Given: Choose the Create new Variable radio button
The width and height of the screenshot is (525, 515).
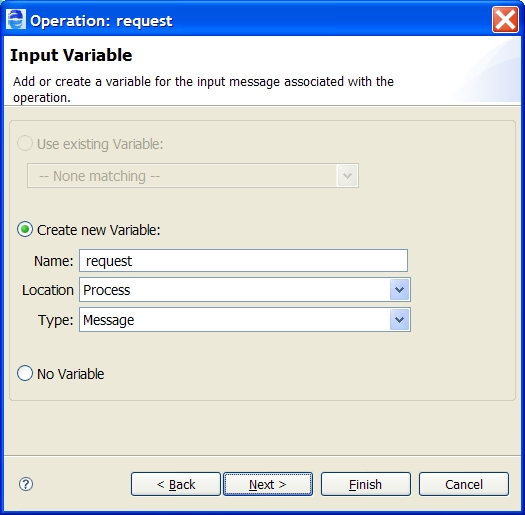Looking at the screenshot, I should point(25,230).
